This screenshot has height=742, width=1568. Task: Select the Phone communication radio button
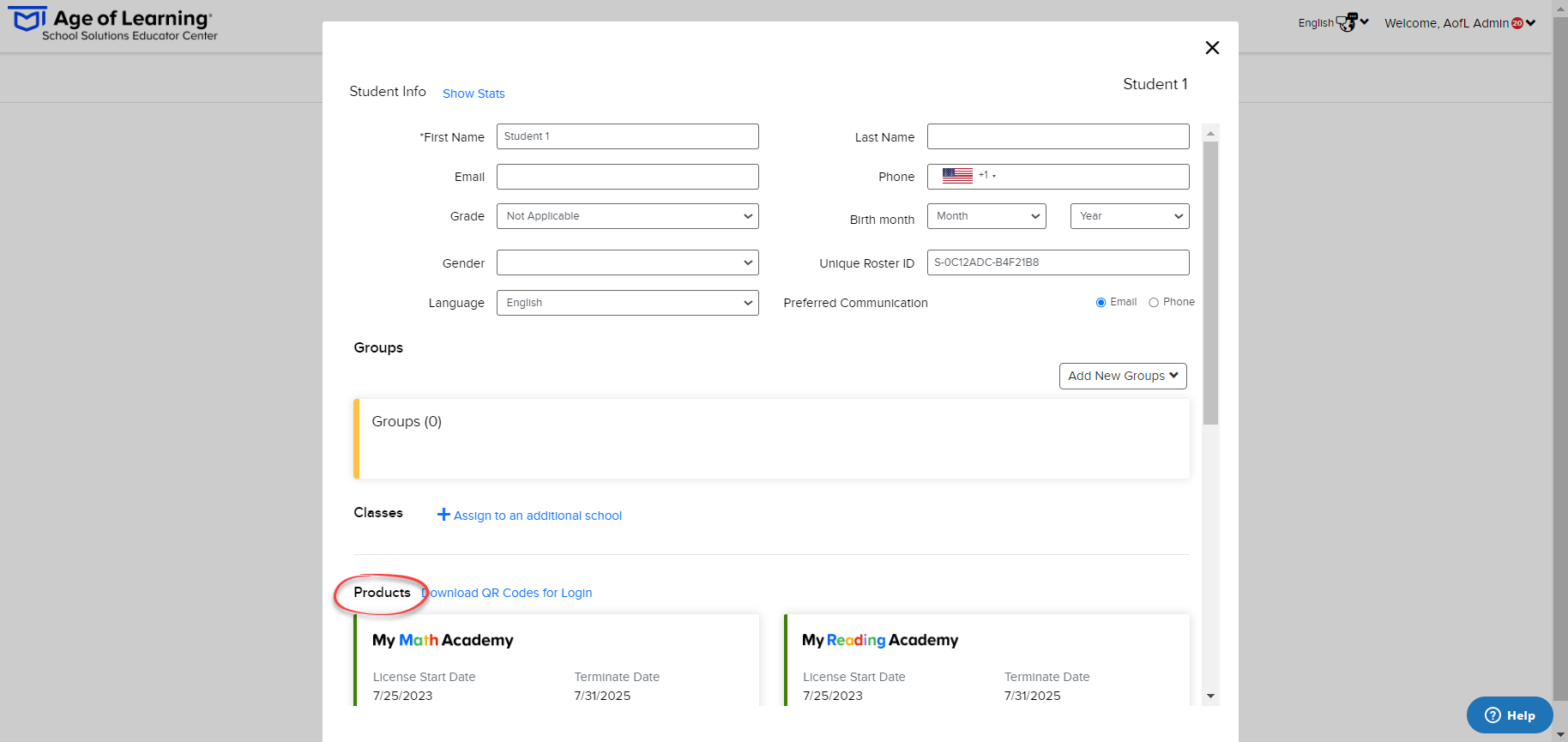[1154, 303]
